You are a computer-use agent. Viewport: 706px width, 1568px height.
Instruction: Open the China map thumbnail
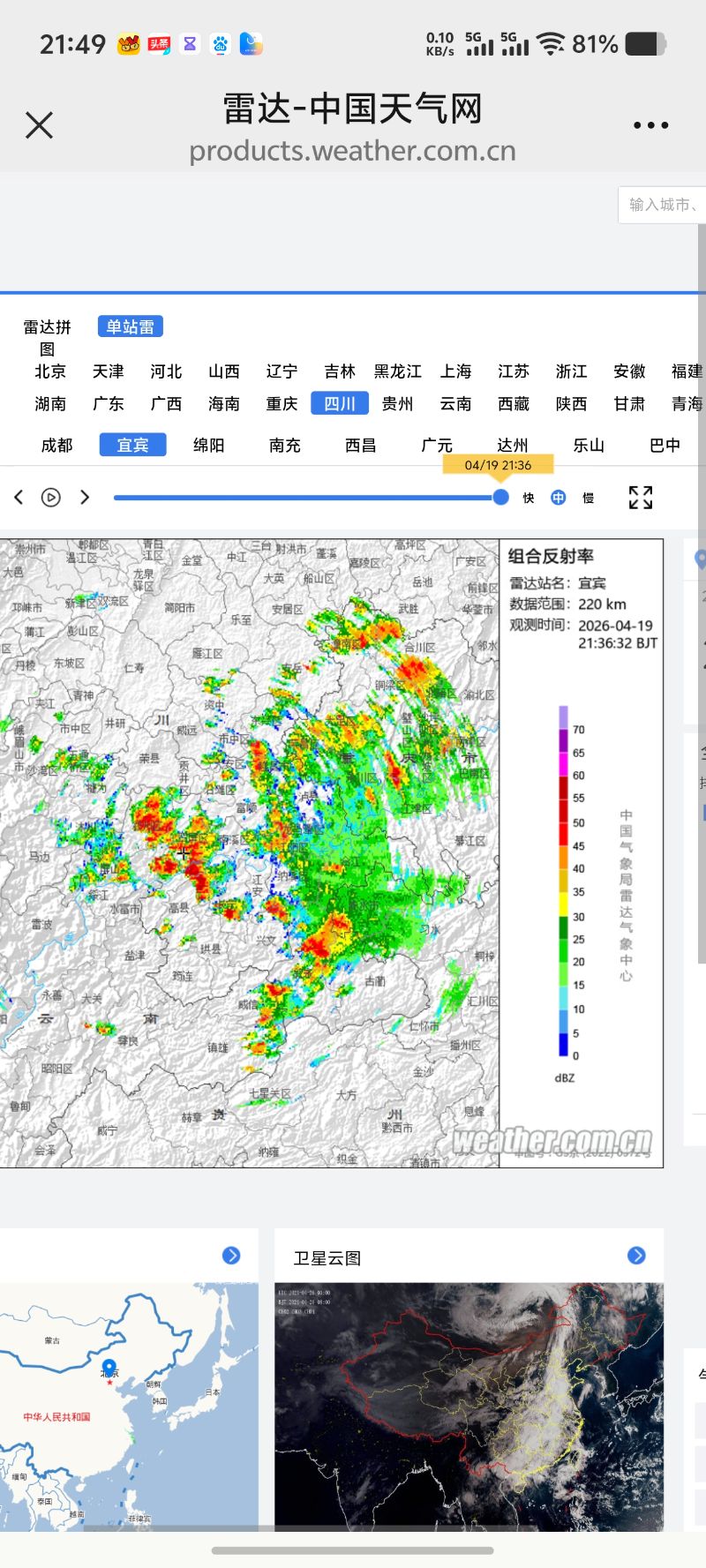[x=129, y=1407]
